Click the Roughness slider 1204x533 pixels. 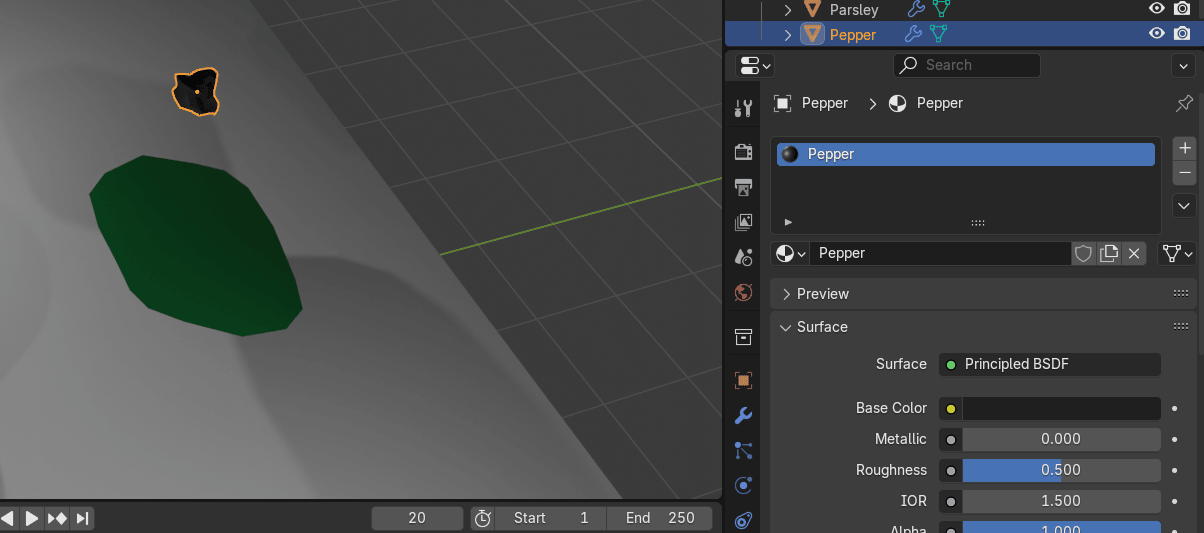[x=1061, y=470]
